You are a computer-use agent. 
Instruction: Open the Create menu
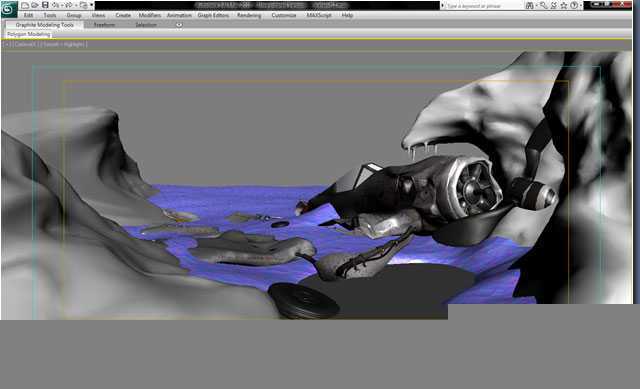(123, 15)
